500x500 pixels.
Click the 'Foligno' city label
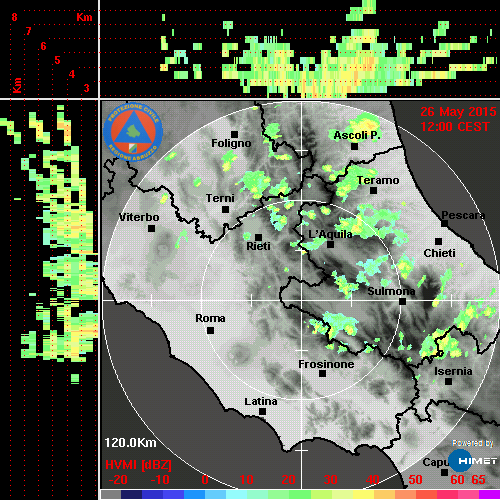(231, 143)
